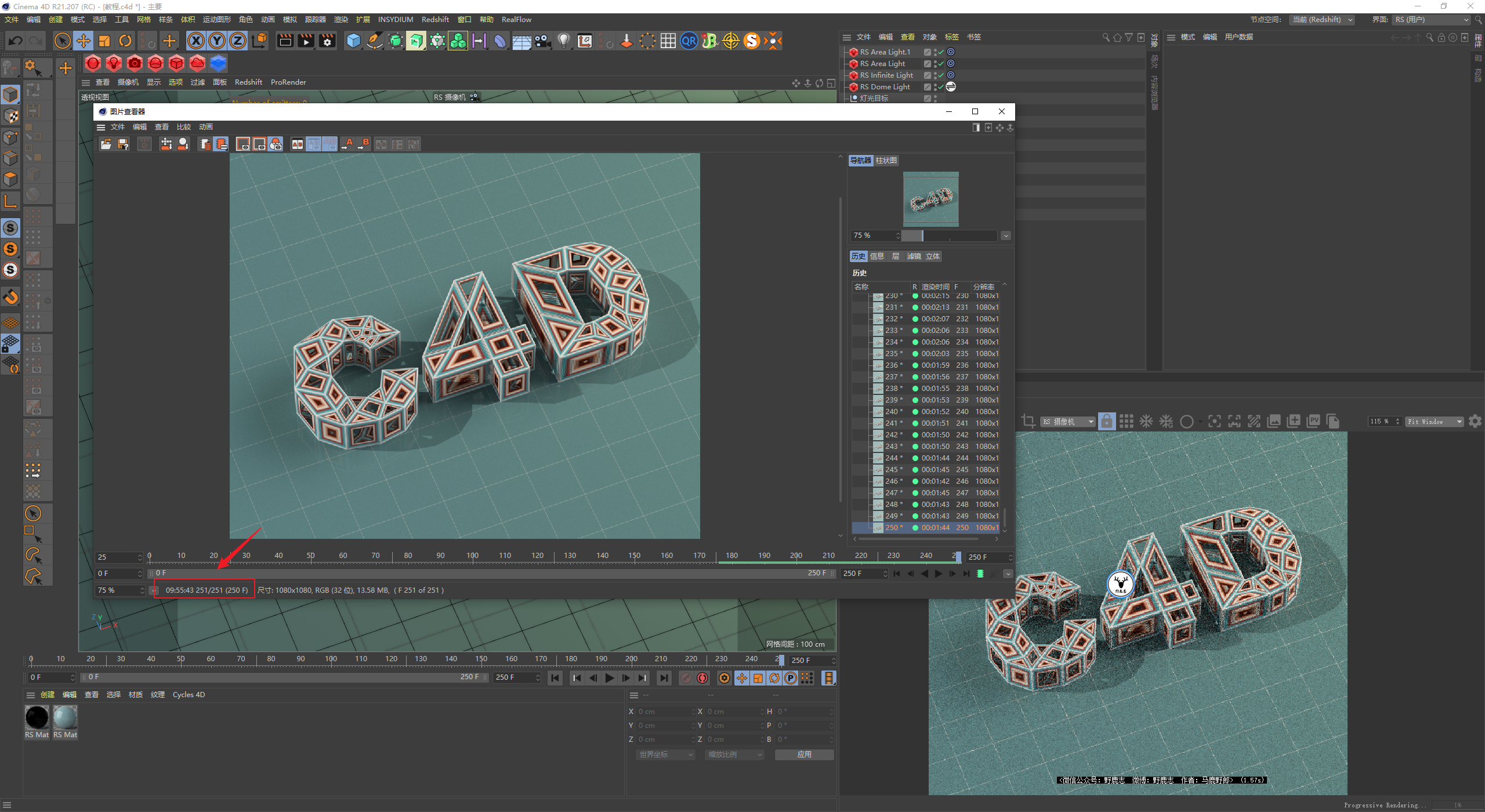Screen dimensions: 1485x812
Task: Open the Redshift menu in menu bar
Action: click(x=434, y=19)
